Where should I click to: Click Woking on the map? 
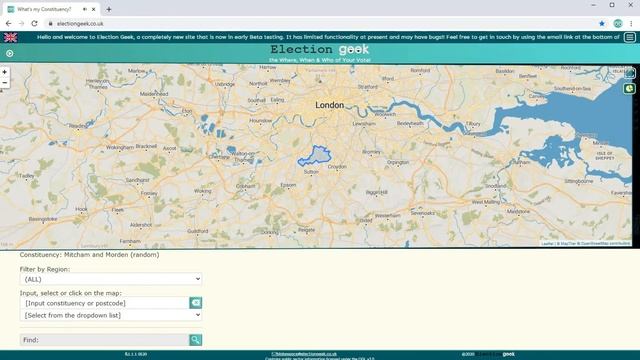(202, 191)
